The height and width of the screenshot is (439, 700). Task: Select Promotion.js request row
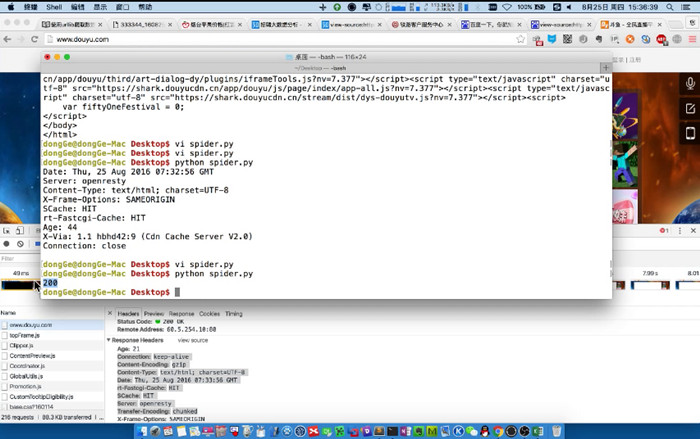pos(52,387)
